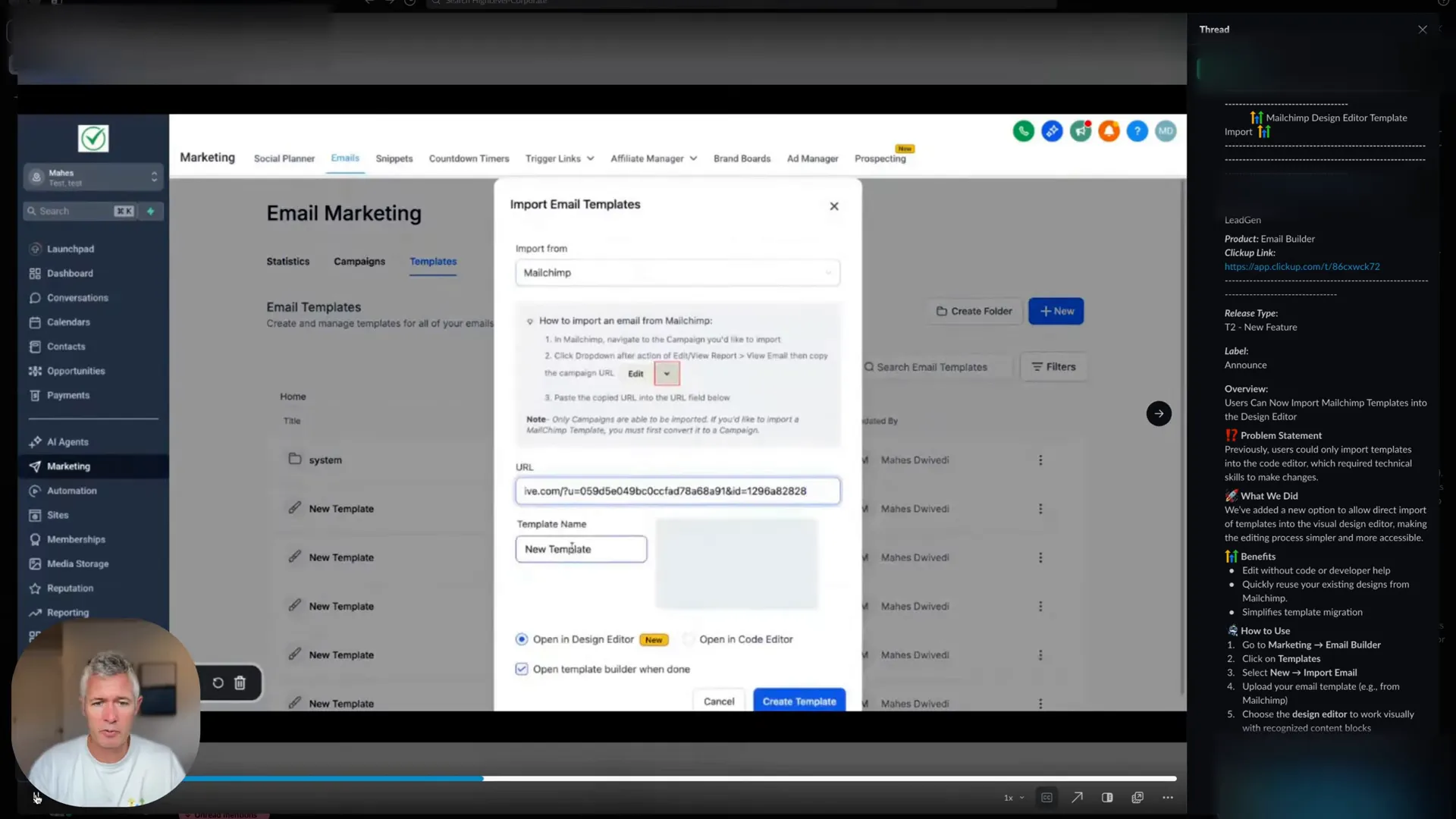Open Media Storage in sidebar
Screen dimensions: 1456x819
77,563
